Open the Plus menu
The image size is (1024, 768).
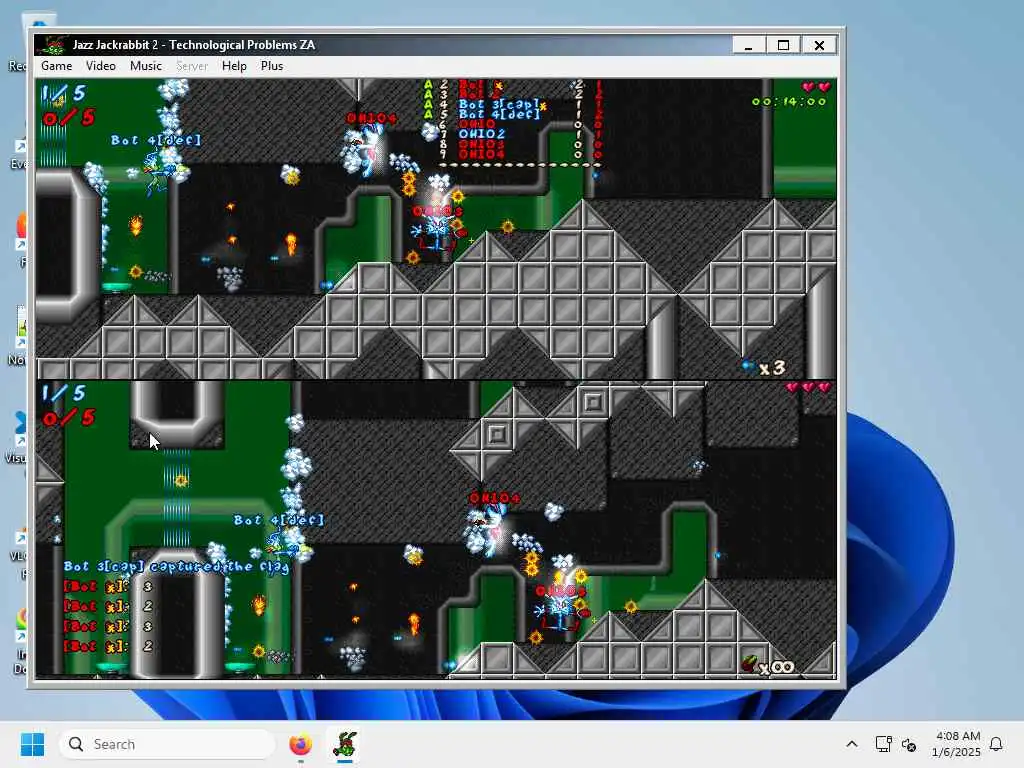point(272,66)
